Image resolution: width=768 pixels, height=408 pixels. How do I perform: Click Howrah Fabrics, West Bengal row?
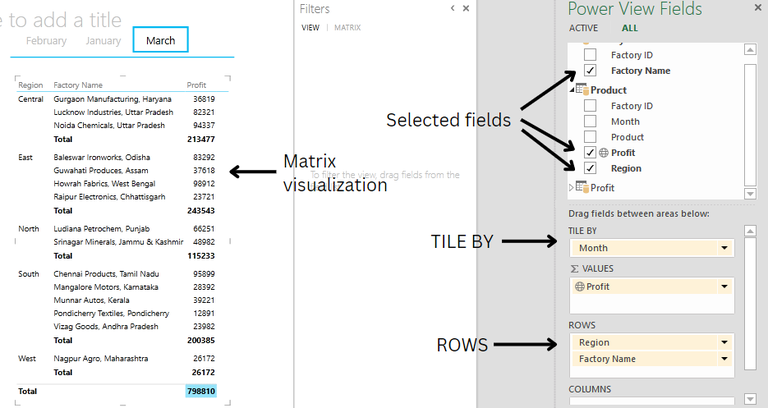[104, 184]
